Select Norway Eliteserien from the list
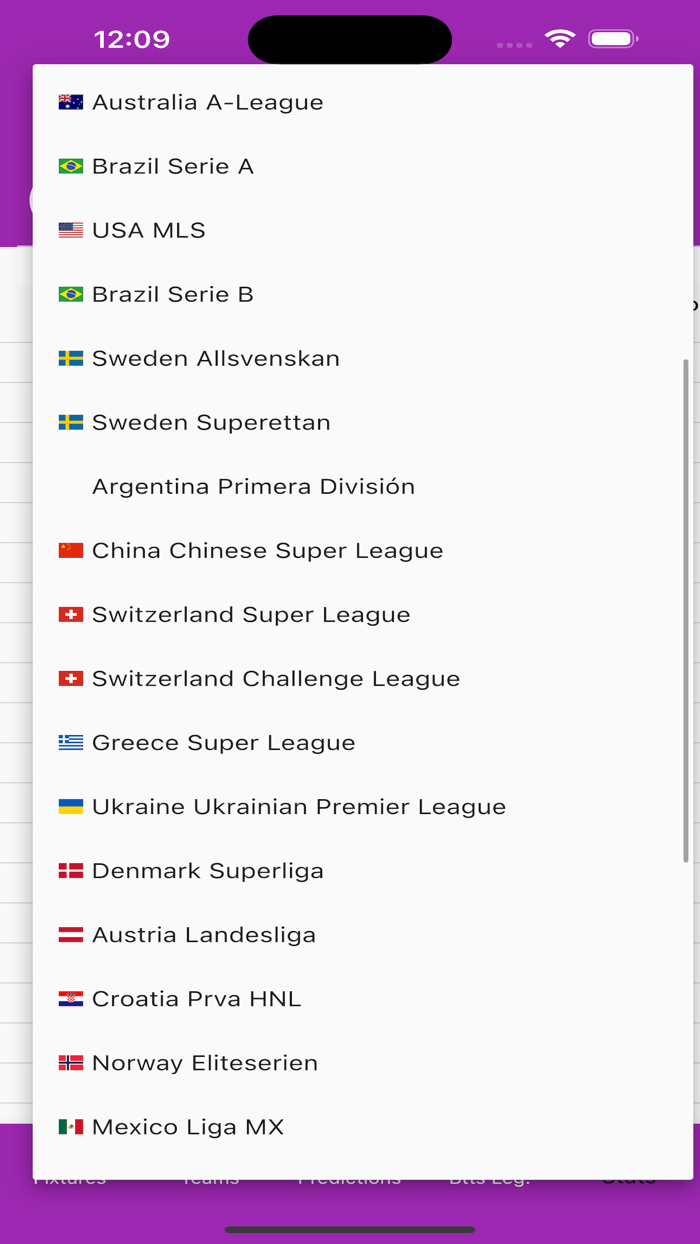Image resolution: width=700 pixels, height=1244 pixels. 205,1062
